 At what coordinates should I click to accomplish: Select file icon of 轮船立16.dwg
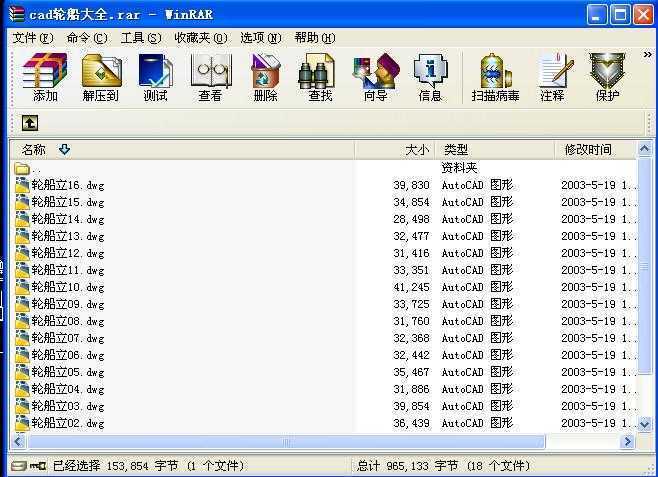click(22, 185)
